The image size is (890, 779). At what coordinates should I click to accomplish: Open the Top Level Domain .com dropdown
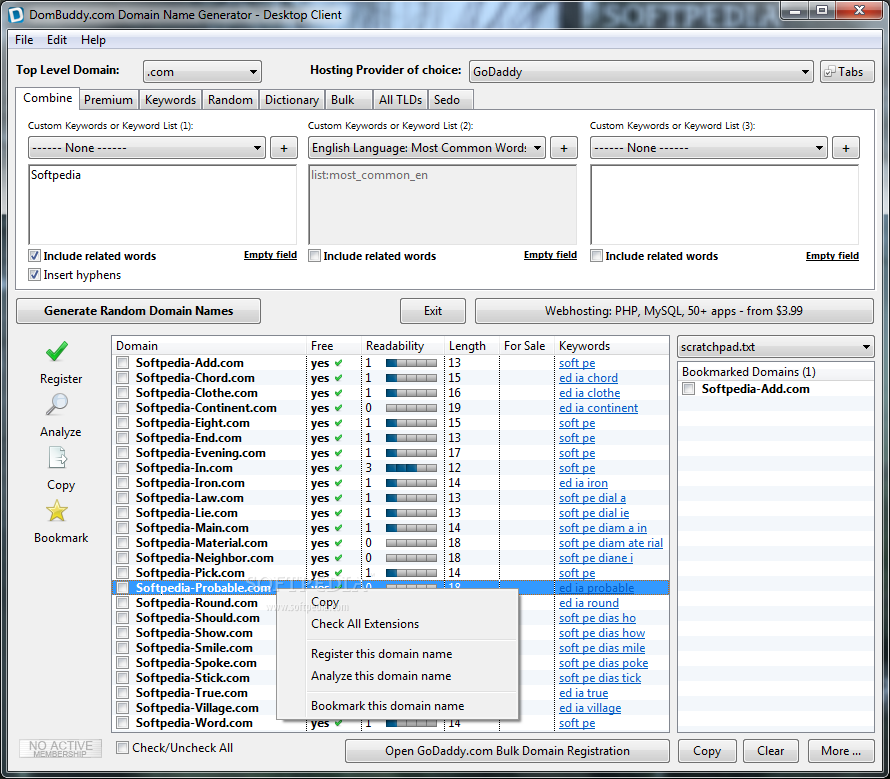pos(202,72)
